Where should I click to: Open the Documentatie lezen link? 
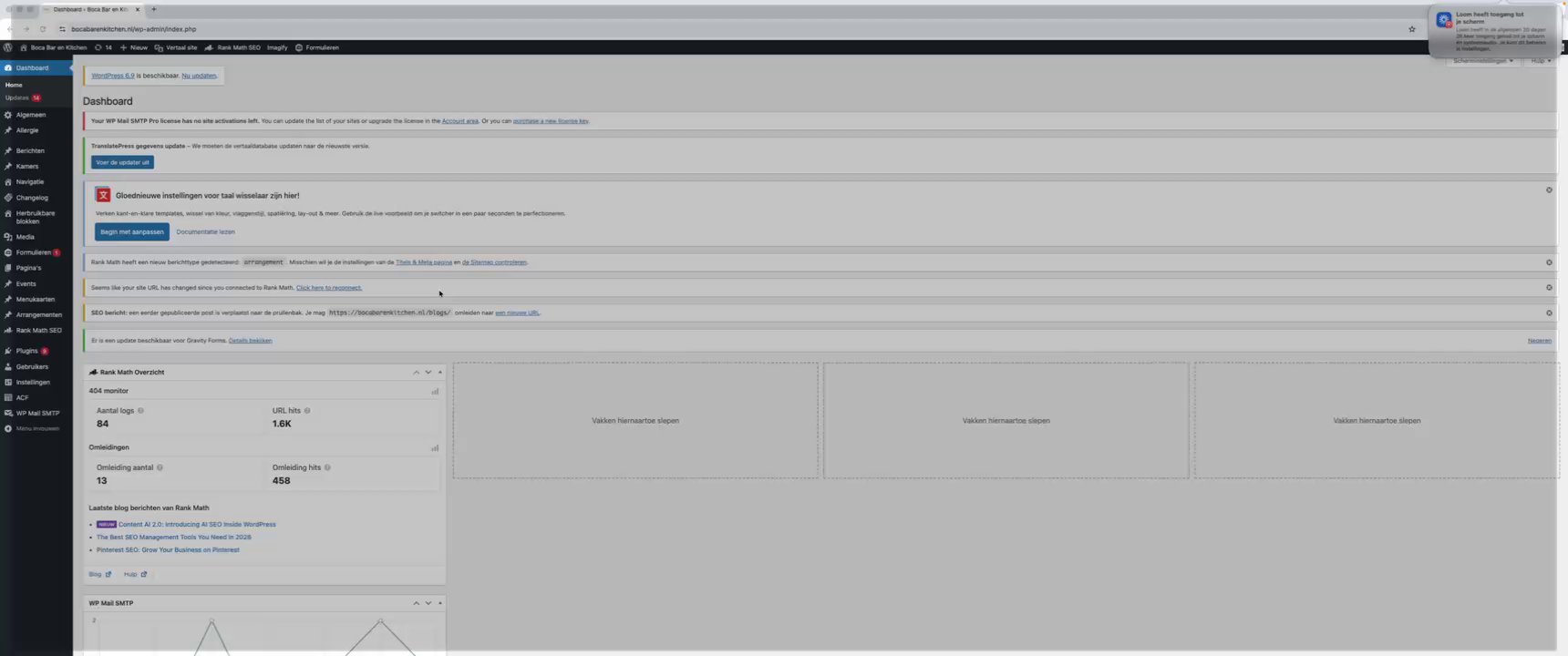click(x=205, y=232)
